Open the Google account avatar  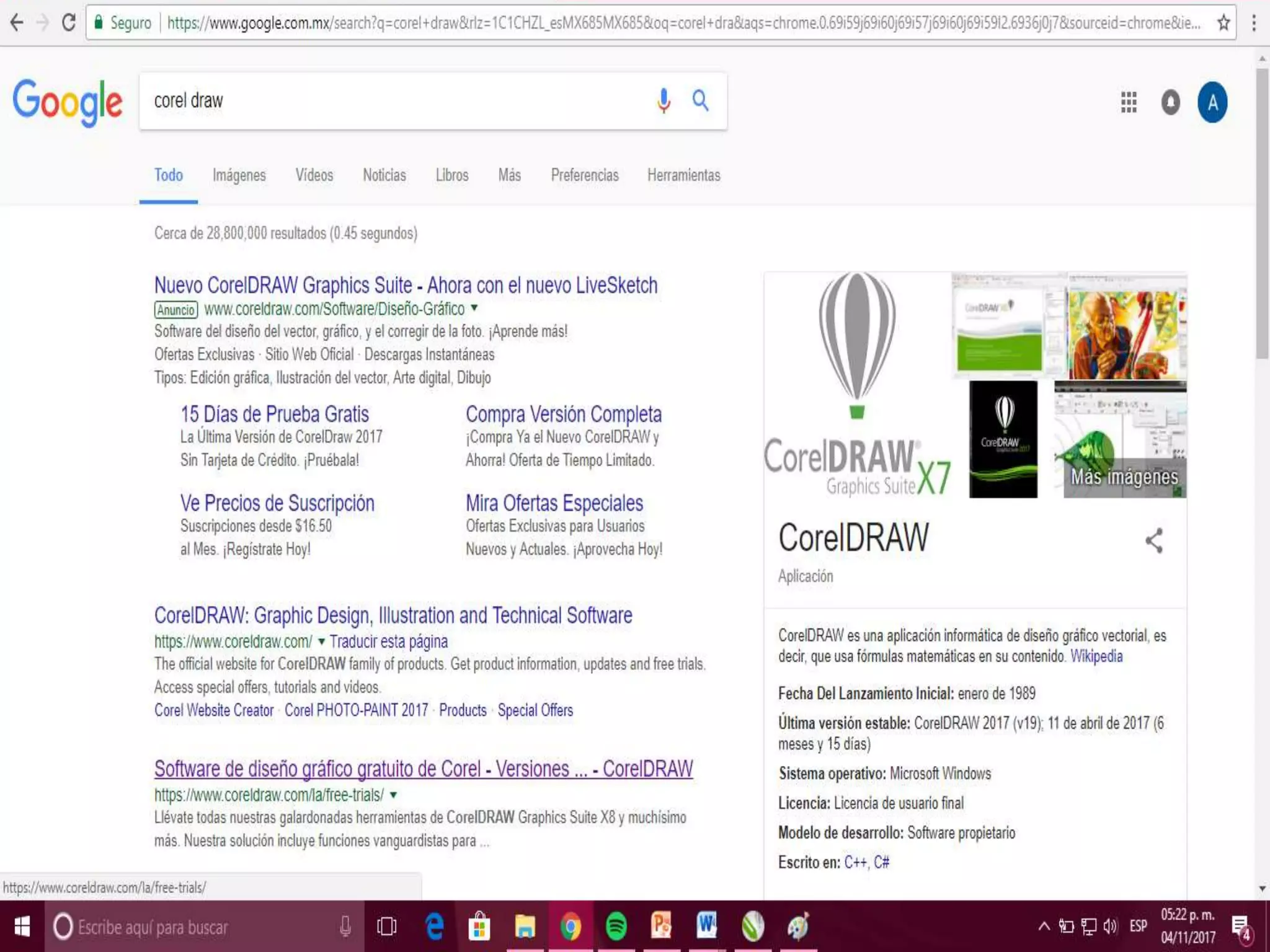click(1212, 102)
